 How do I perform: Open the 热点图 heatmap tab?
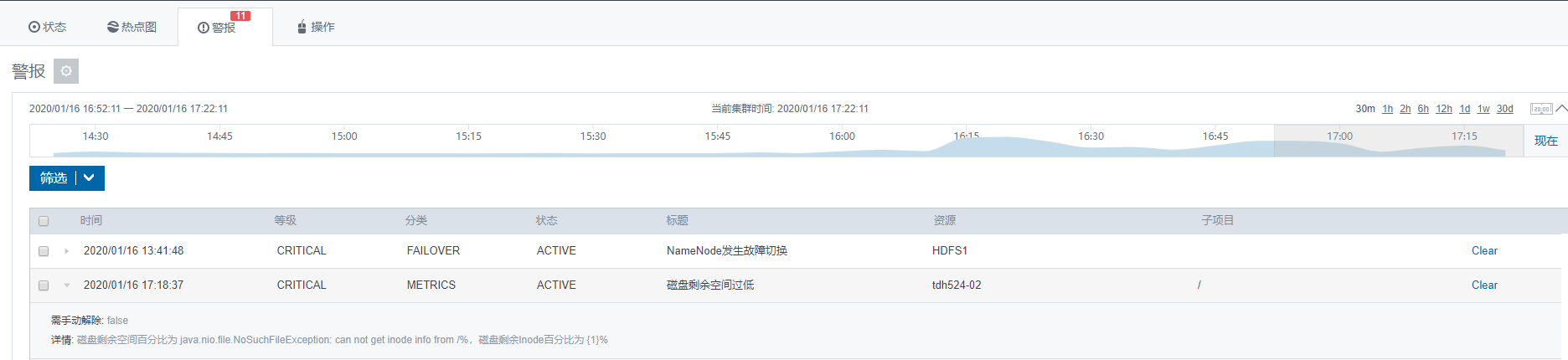132,27
